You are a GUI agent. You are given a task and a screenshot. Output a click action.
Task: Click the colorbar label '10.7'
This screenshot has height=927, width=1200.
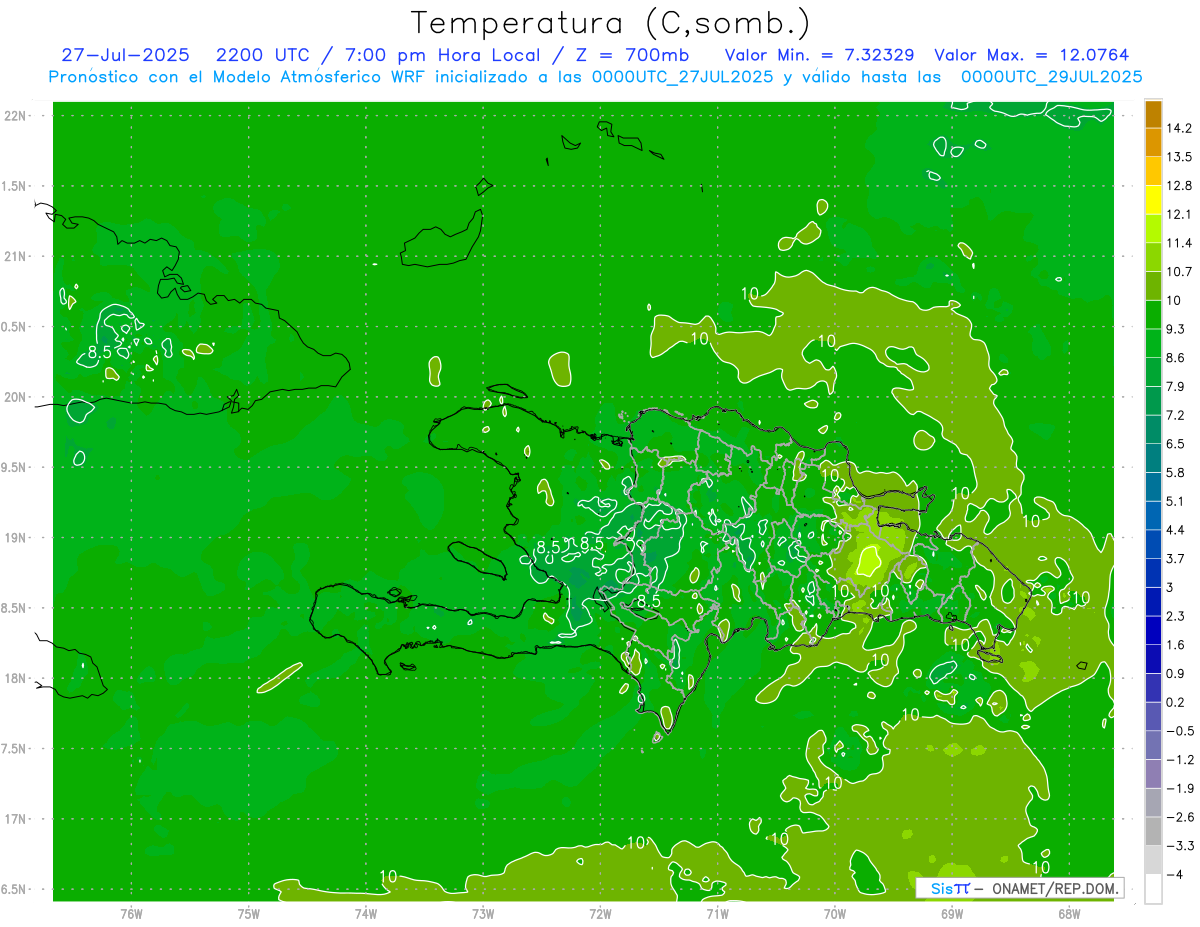[x=1179, y=272]
